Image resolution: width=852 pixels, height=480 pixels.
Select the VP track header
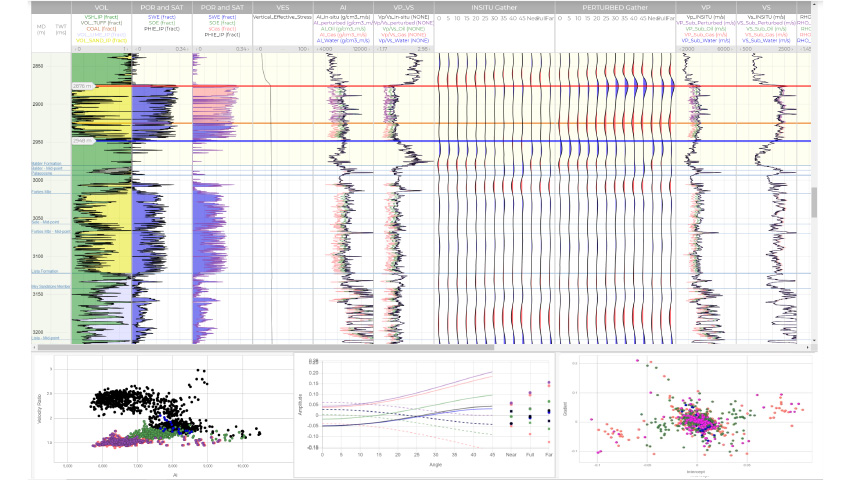tap(706, 8)
